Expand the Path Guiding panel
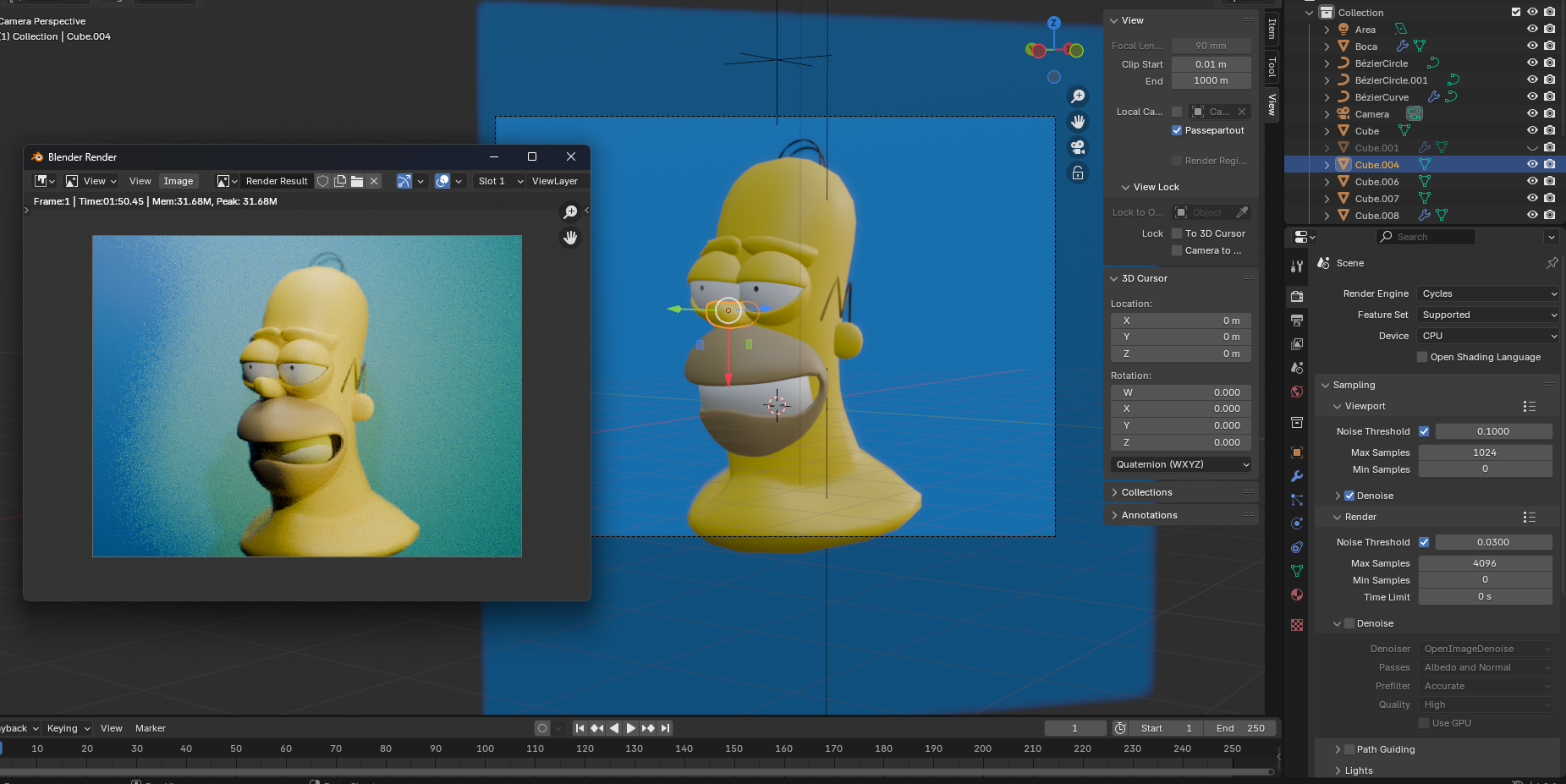This screenshot has width=1566, height=784. 1385,749
